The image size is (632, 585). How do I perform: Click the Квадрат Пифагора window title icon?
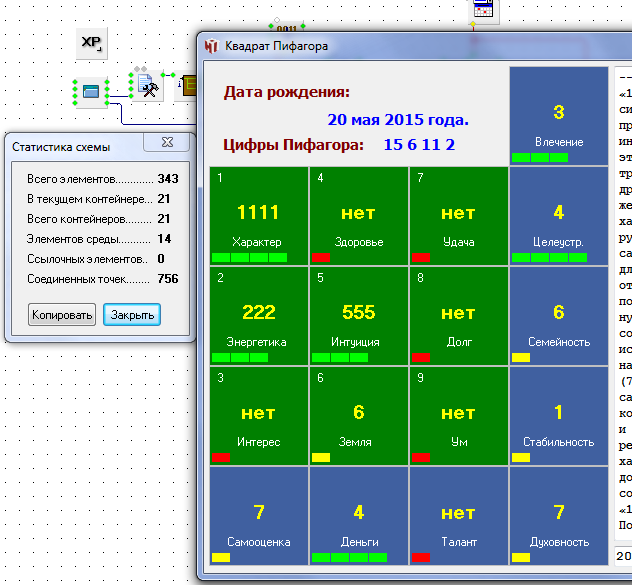click(211, 46)
